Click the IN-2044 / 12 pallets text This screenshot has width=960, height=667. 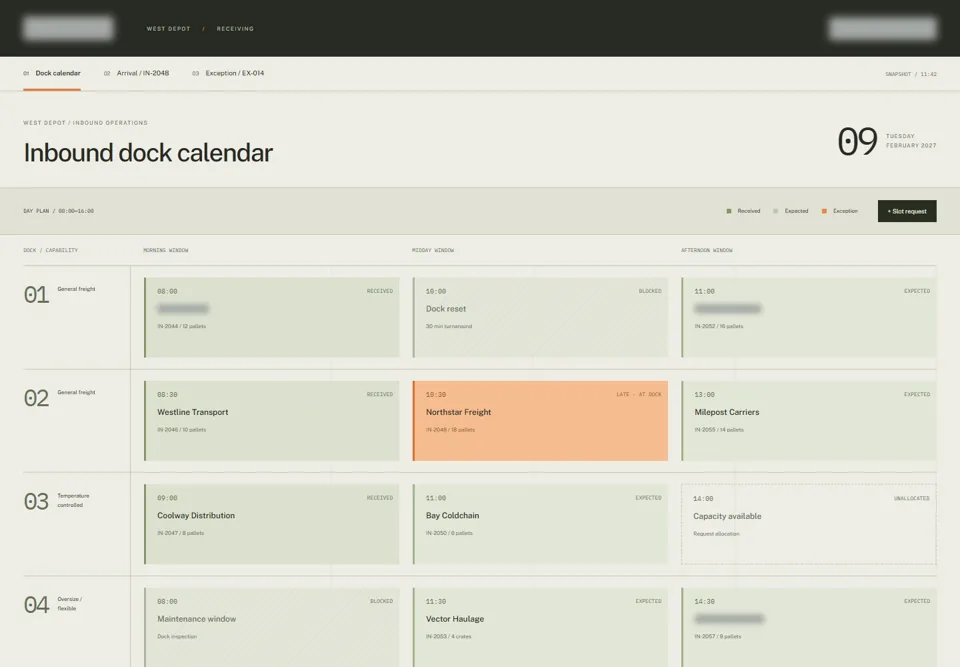[x=181, y=326]
